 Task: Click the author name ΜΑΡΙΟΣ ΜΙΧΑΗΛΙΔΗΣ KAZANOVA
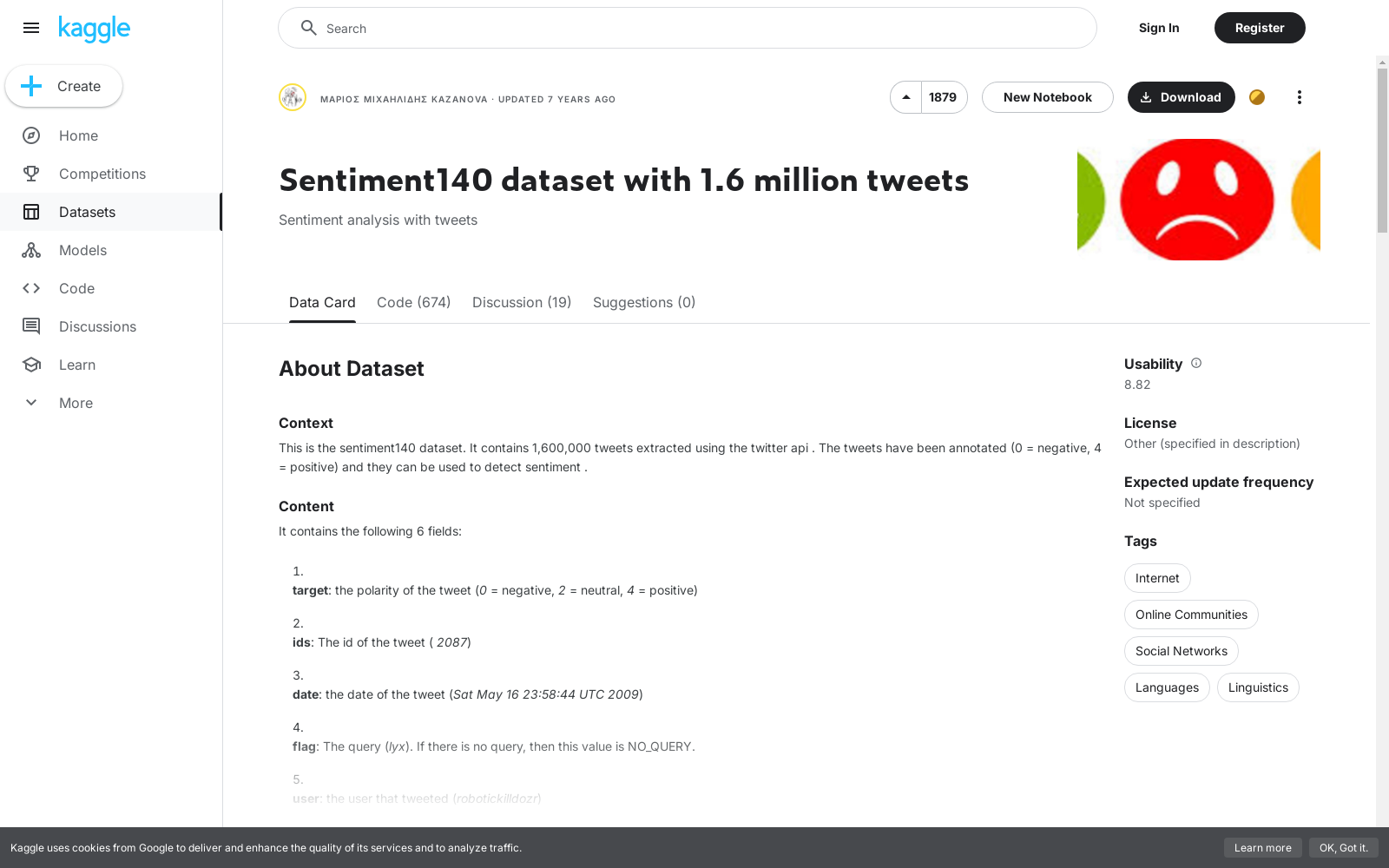pyautogui.click(x=404, y=99)
